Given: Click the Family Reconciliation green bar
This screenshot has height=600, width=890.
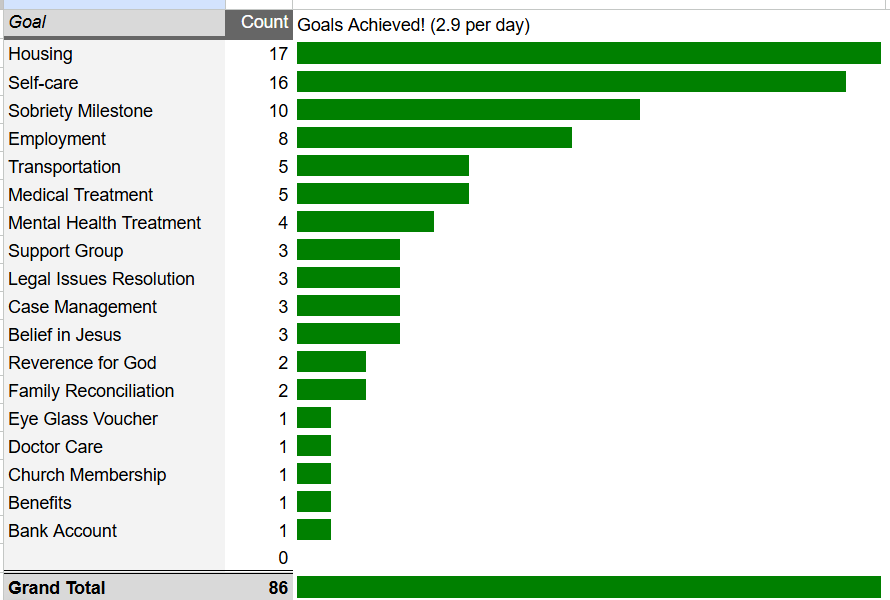Looking at the screenshot, I should [331, 389].
